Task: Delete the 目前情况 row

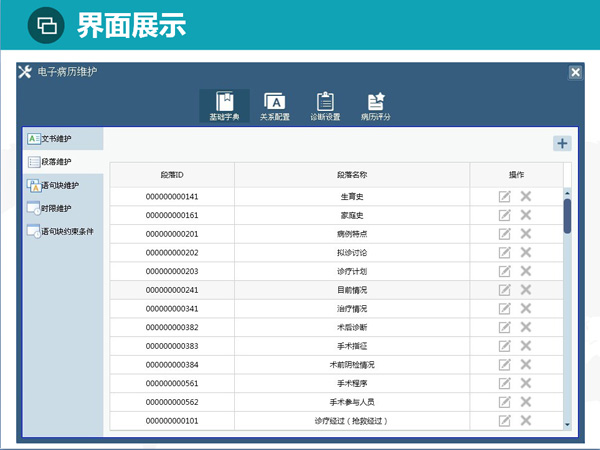Action: point(526,290)
